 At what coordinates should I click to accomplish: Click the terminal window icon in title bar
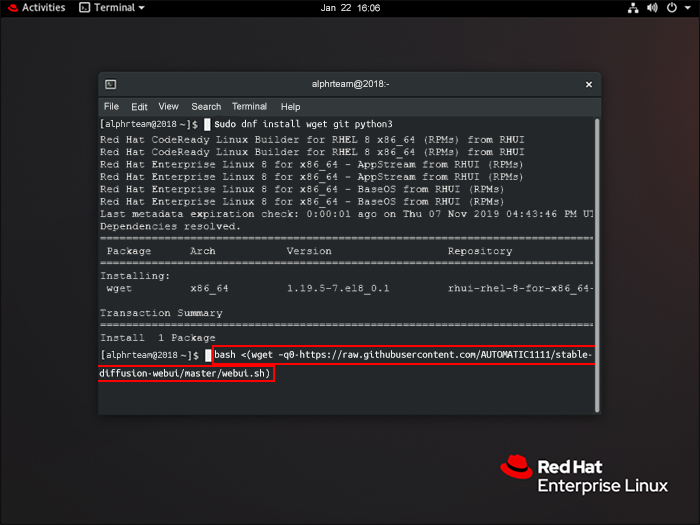point(110,84)
